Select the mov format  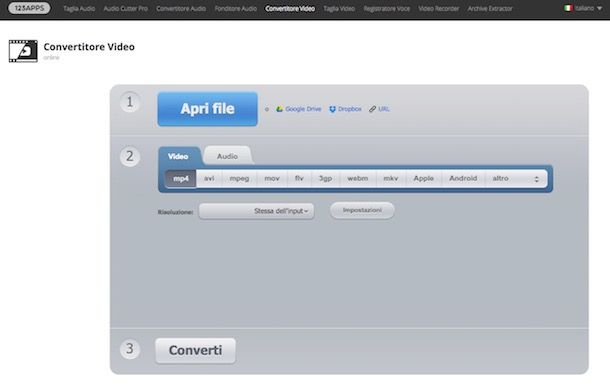272,179
